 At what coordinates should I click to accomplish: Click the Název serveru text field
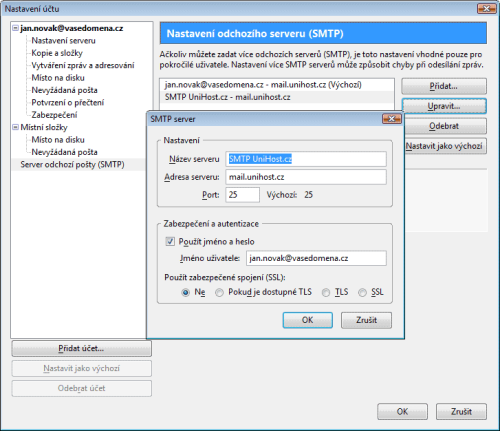pos(306,159)
